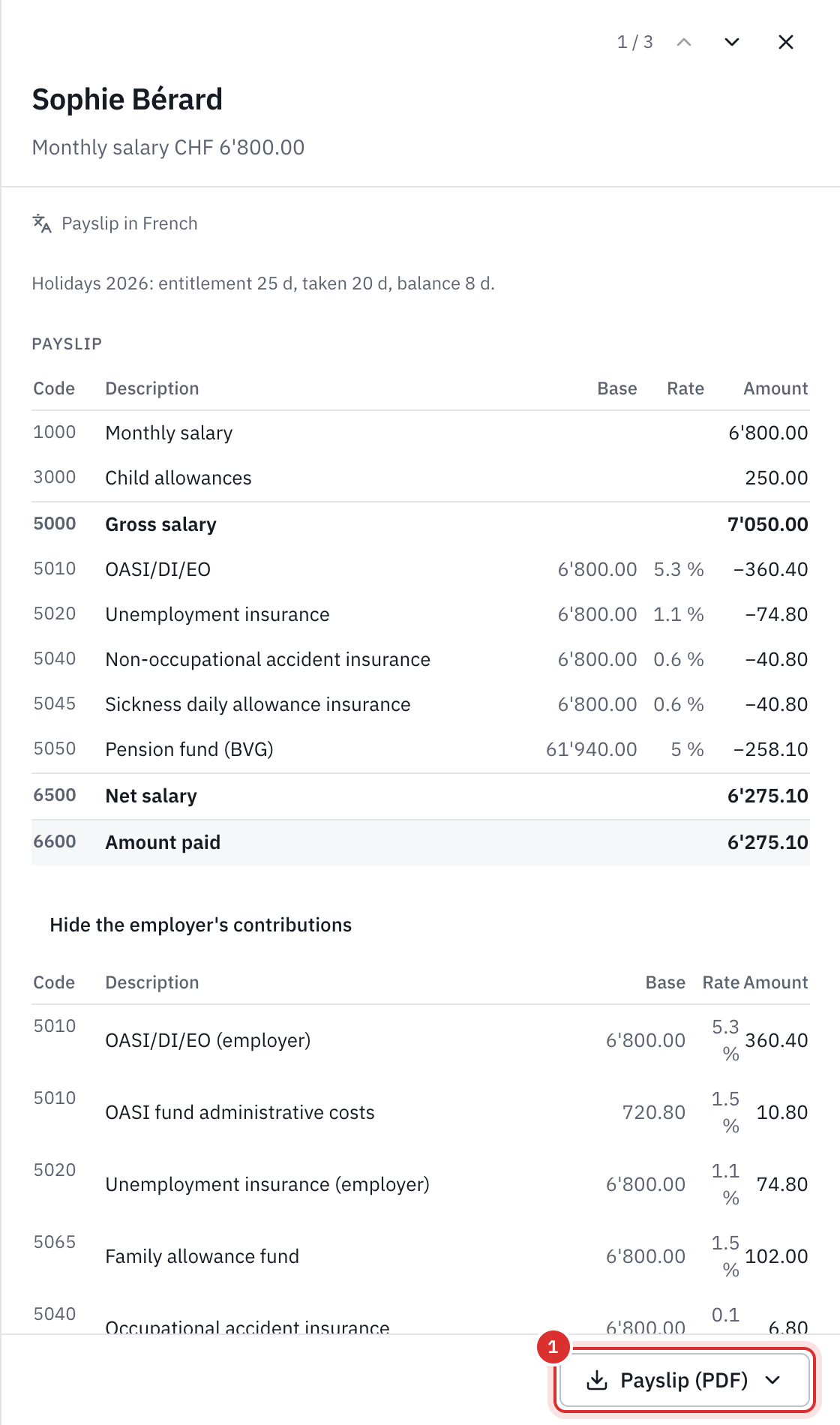This screenshot has width=840, height=1425.
Task: Click the Family allowance fund amount 102.00
Action: 776,1256
